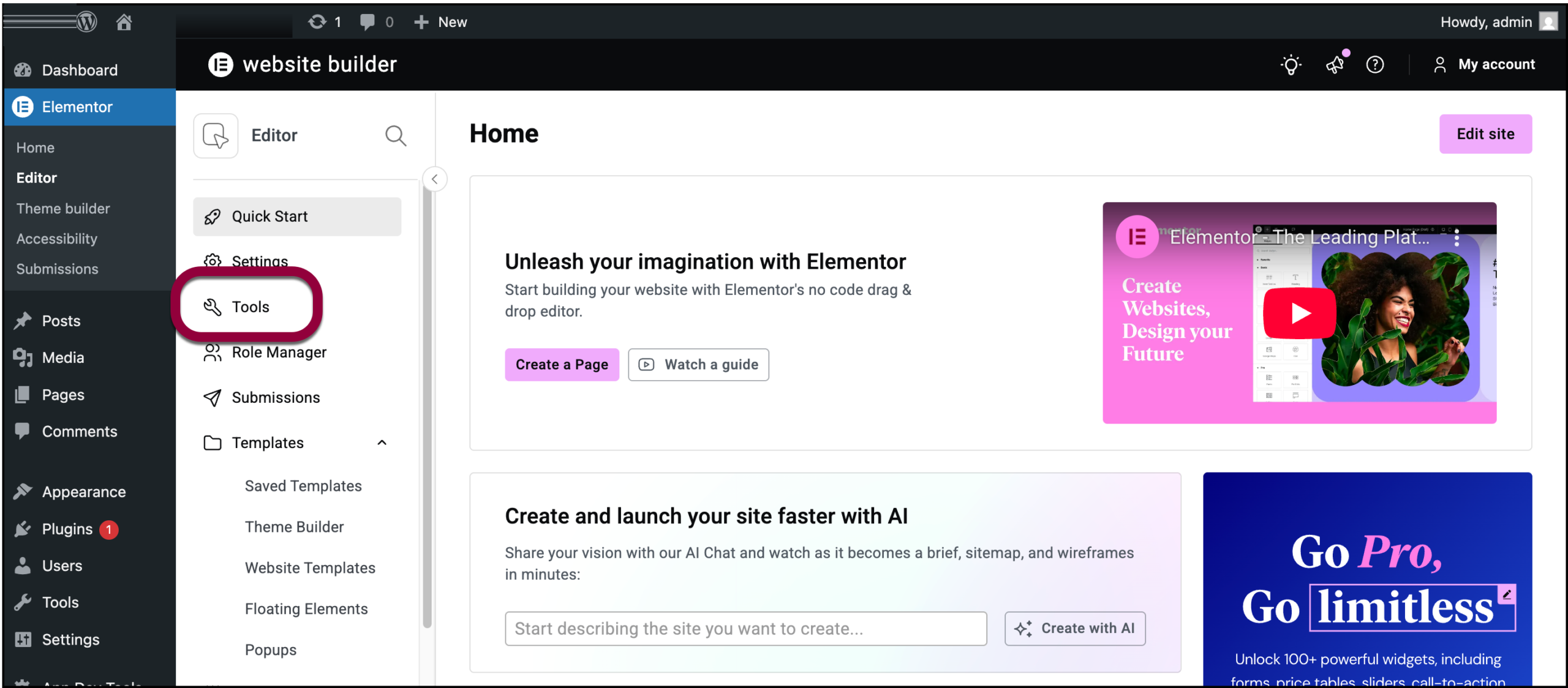Click the search icon in the Editor panel

click(x=396, y=135)
